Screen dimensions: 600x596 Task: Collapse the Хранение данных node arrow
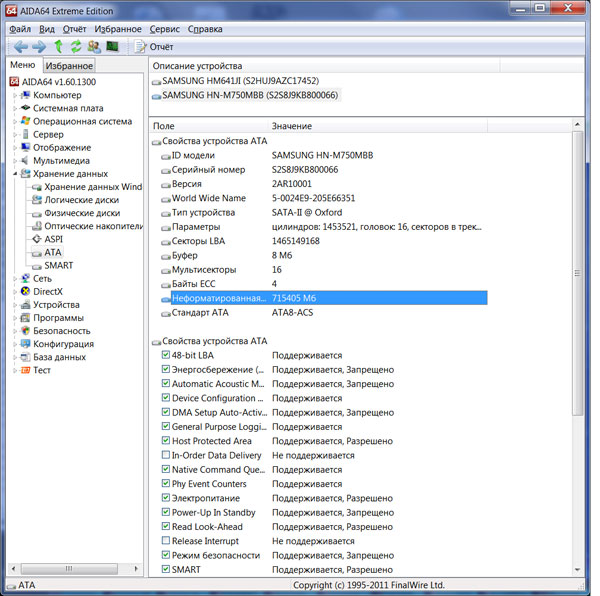tap(15, 174)
